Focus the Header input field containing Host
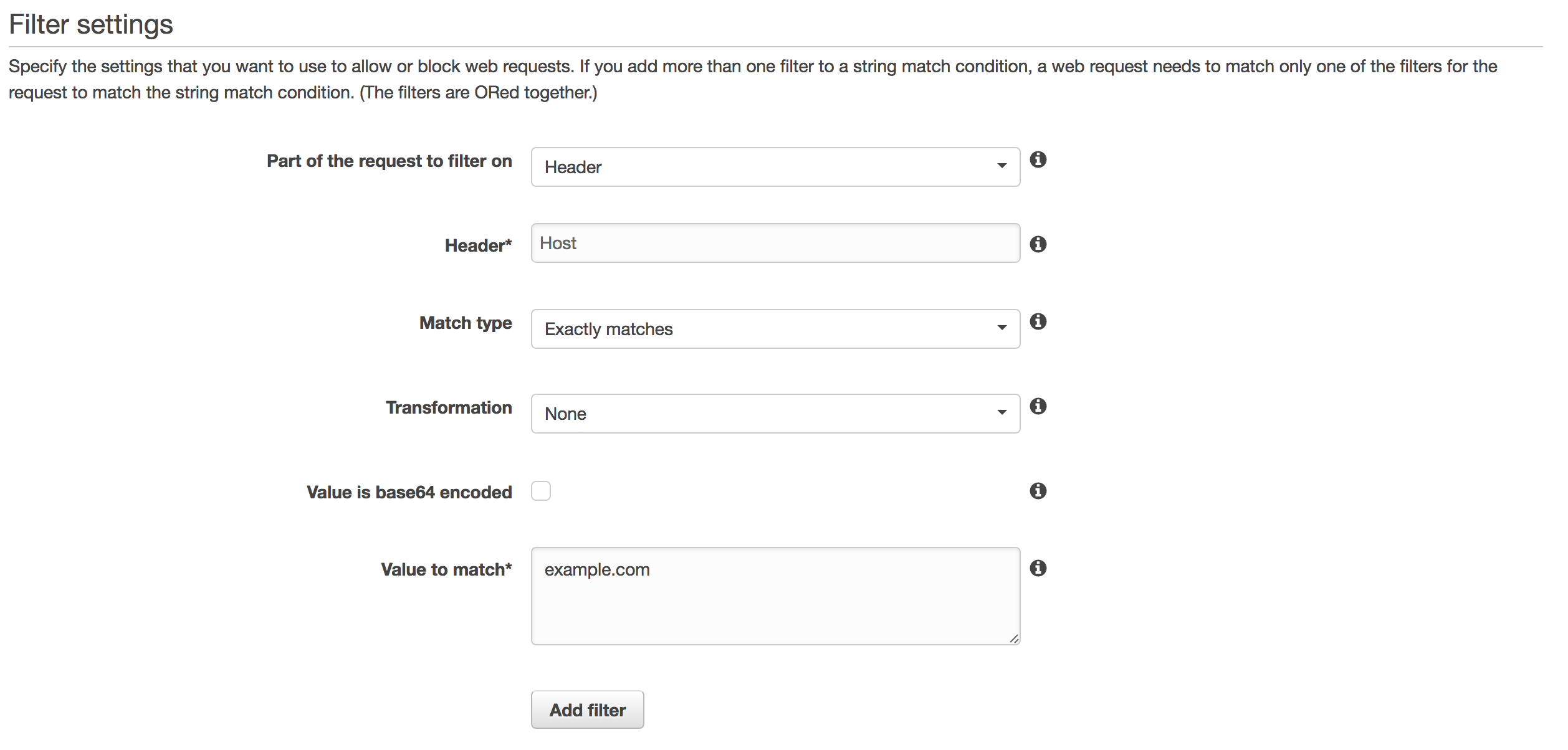 click(775, 243)
